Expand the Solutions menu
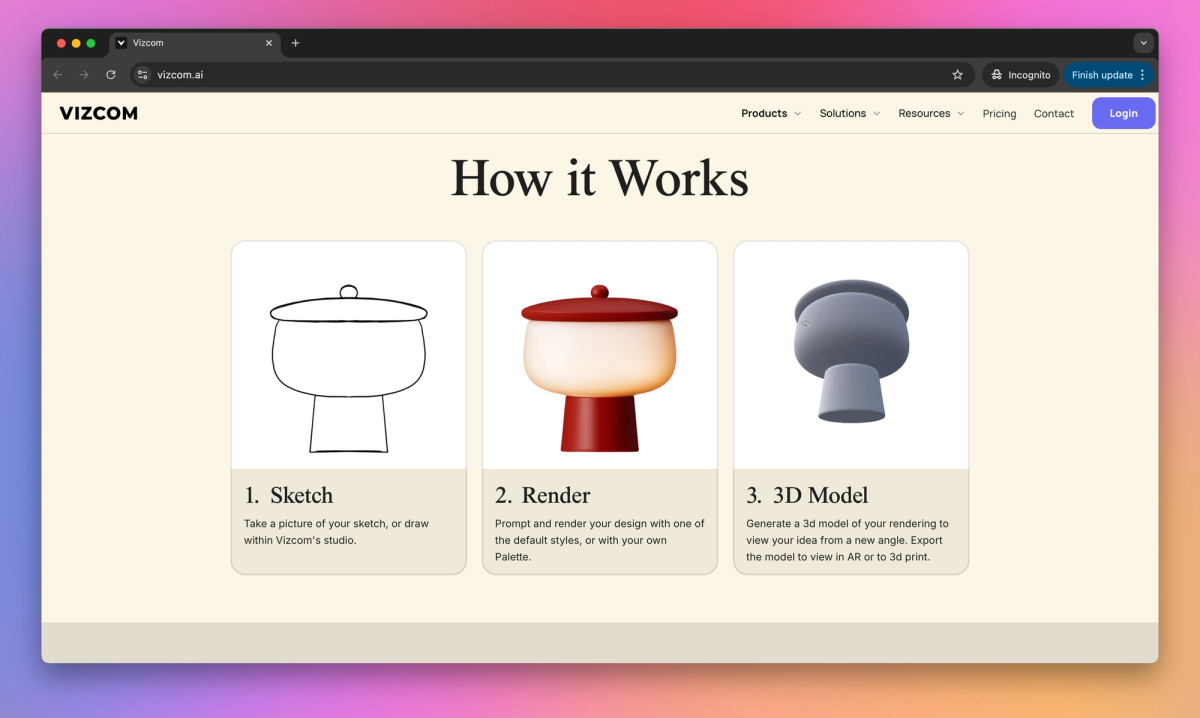 [x=850, y=113]
